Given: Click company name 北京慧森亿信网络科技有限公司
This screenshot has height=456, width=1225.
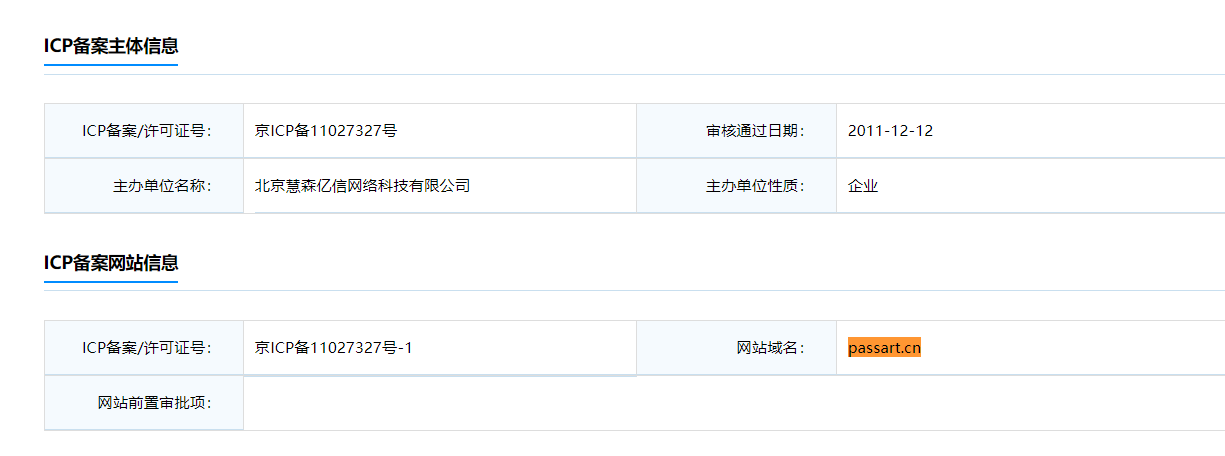Looking at the screenshot, I should pyautogui.click(x=362, y=186).
